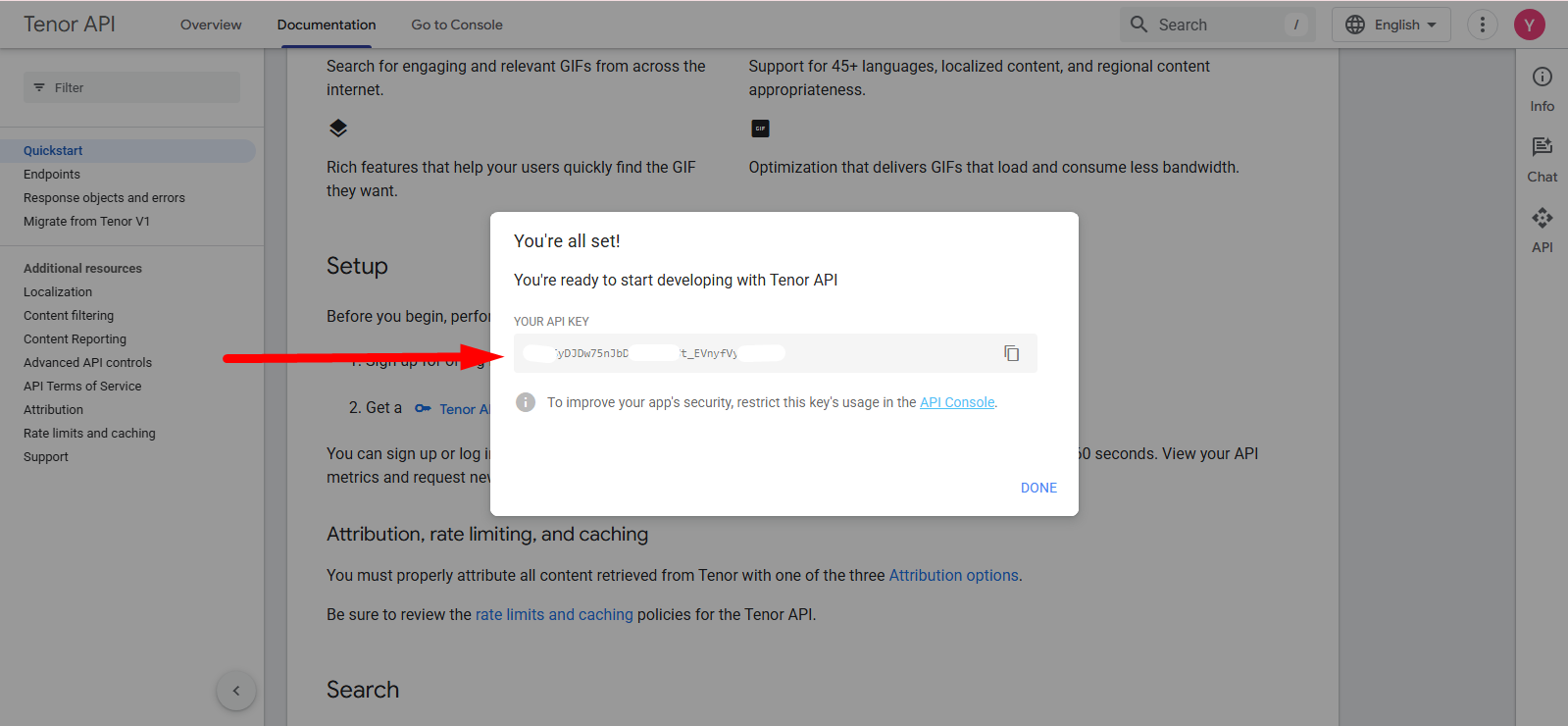Open the Chat side panel
The width and height of the screenshot is (1568, 726).
tap(1542, 159)
